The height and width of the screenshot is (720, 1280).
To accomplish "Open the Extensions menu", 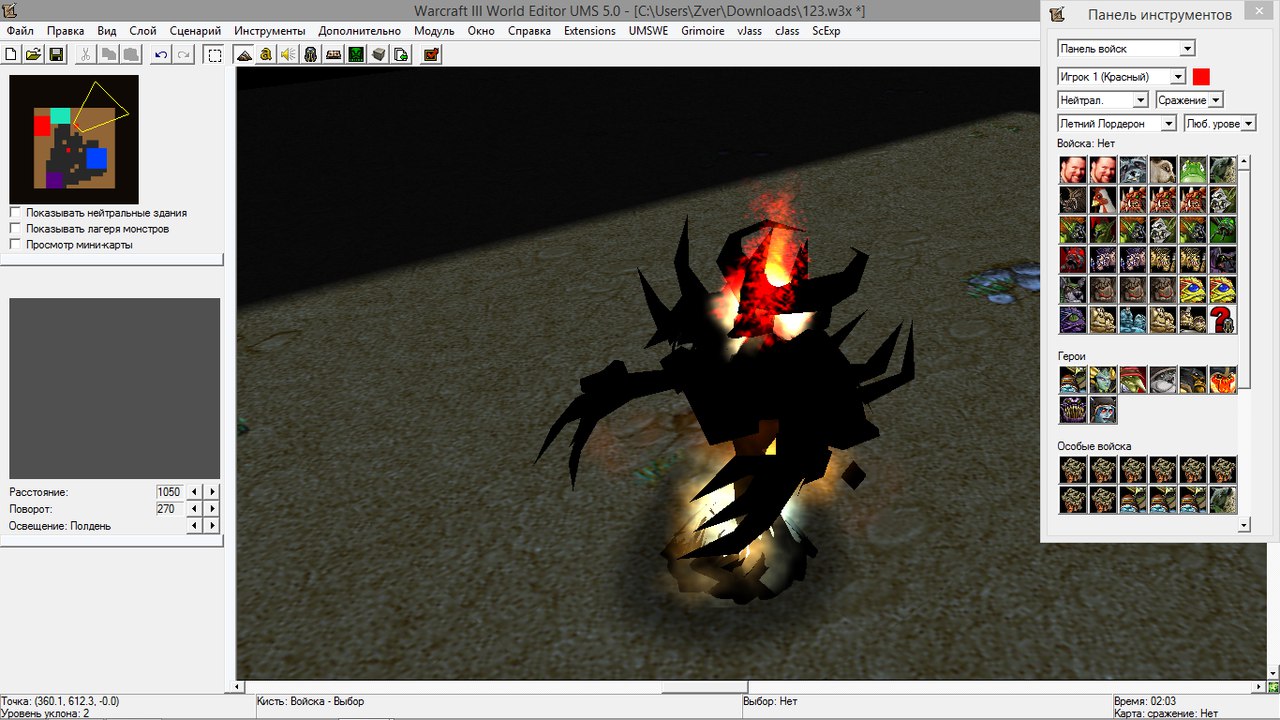I will 590,31.
